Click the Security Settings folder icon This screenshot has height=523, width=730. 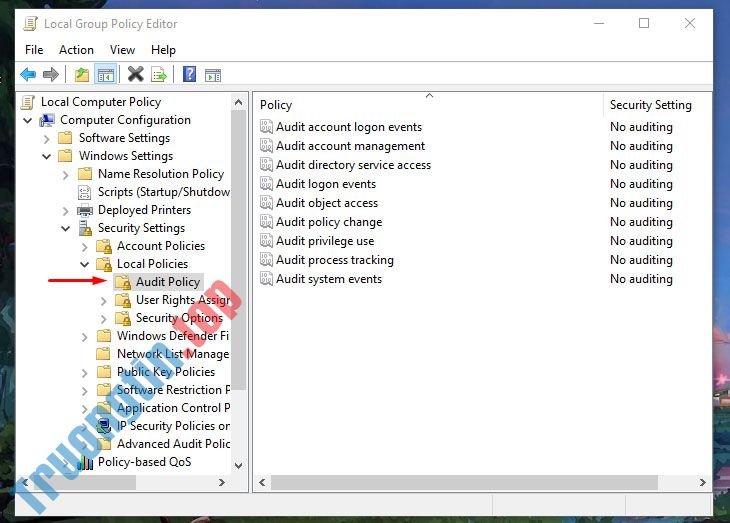tap(85, 228)
